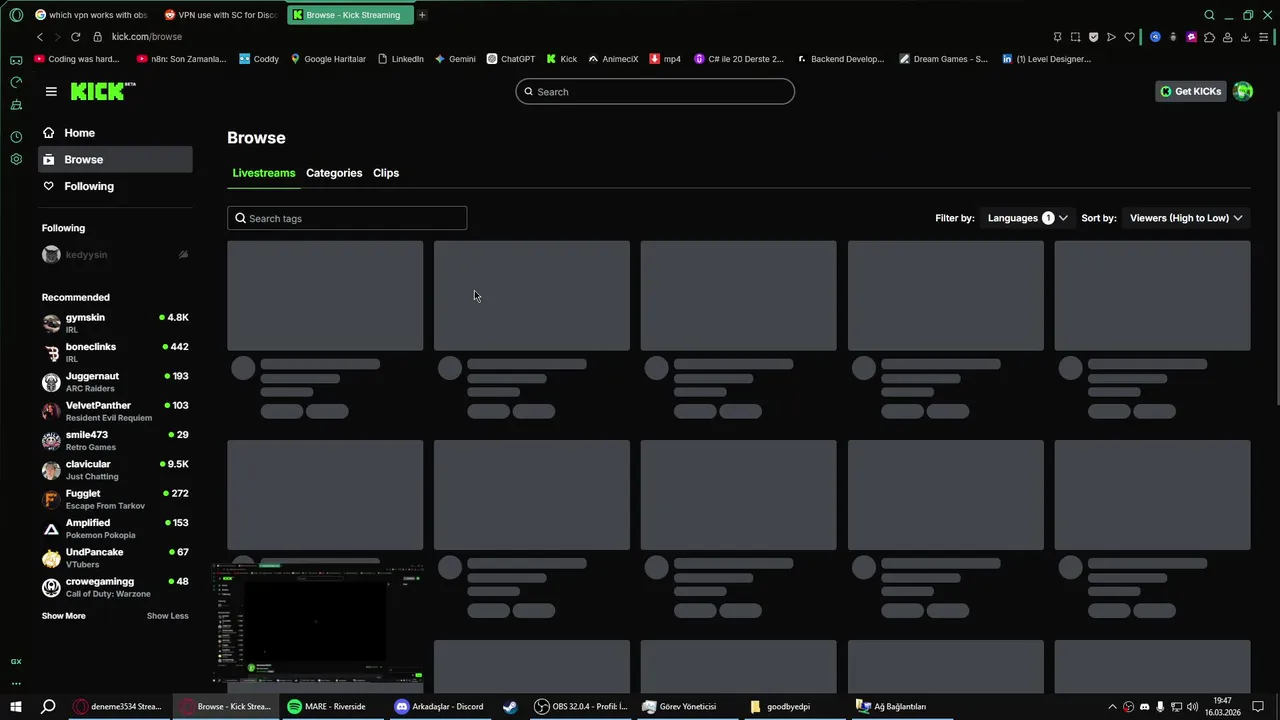Click the Search tags input field
The height and width of the screenshot is (720, 1280).
347,218
